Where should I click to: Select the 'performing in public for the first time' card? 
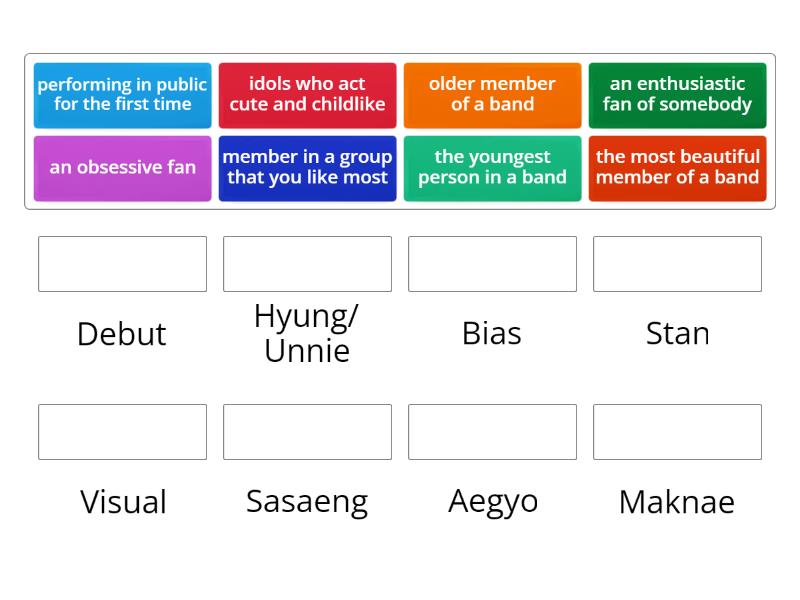[122, 94]
